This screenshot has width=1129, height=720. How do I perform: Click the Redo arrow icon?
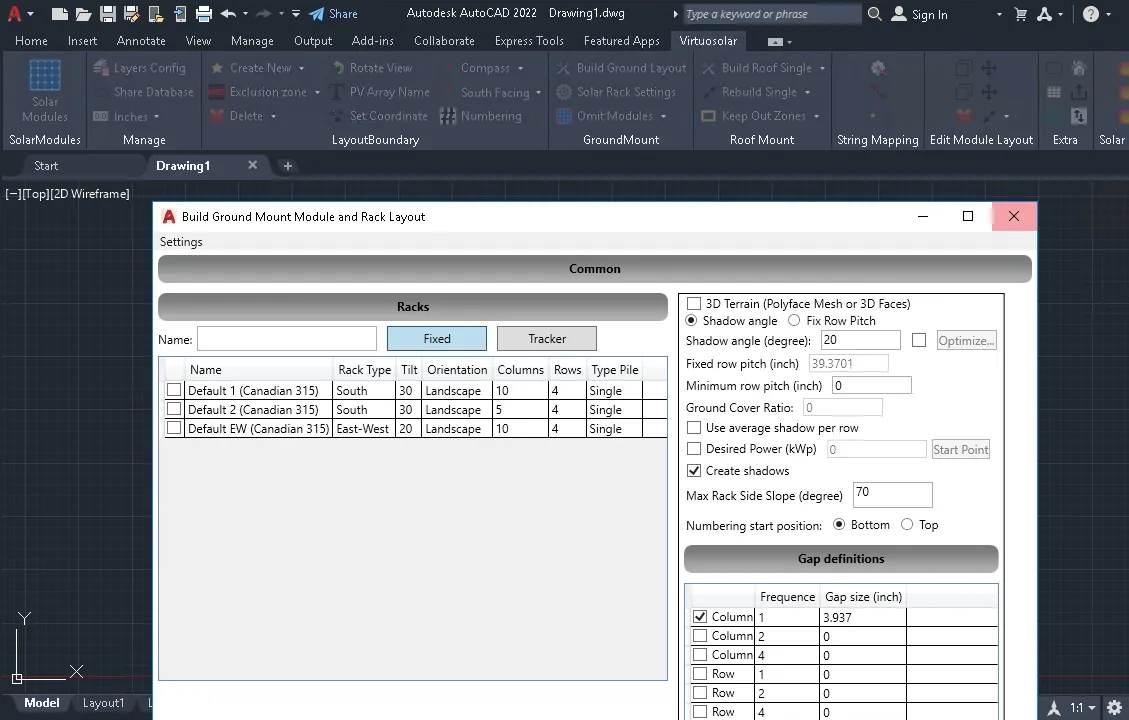click(x=264, y=14)
